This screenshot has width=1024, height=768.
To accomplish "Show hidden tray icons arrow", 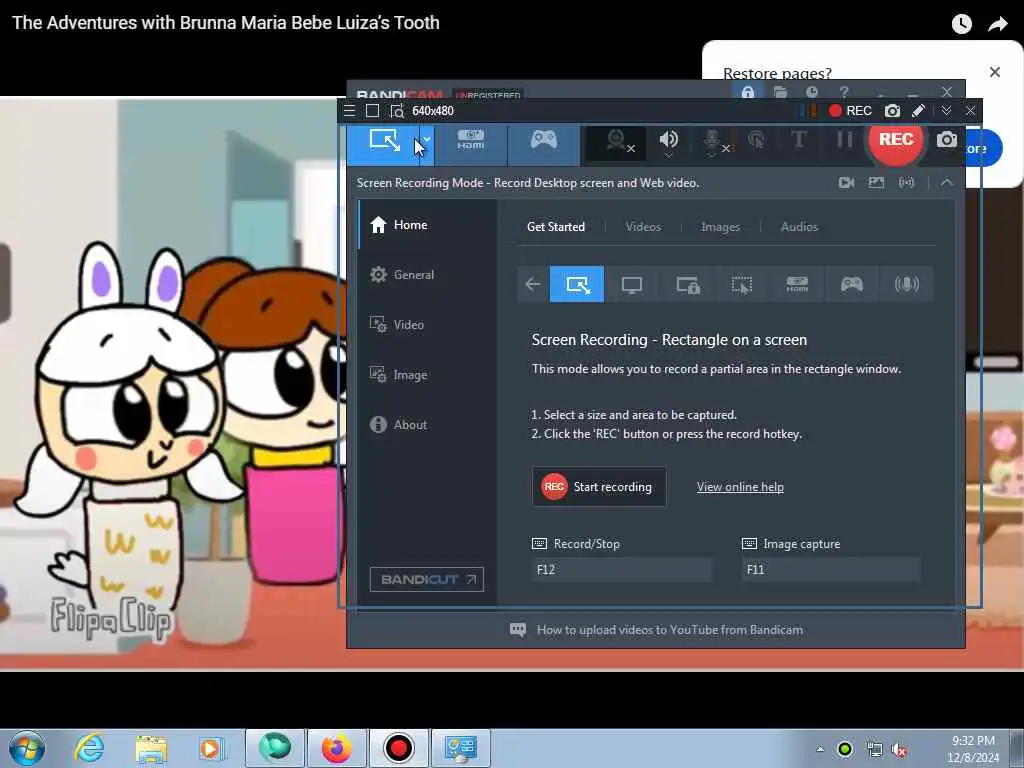I will click(x=820, y=749).
